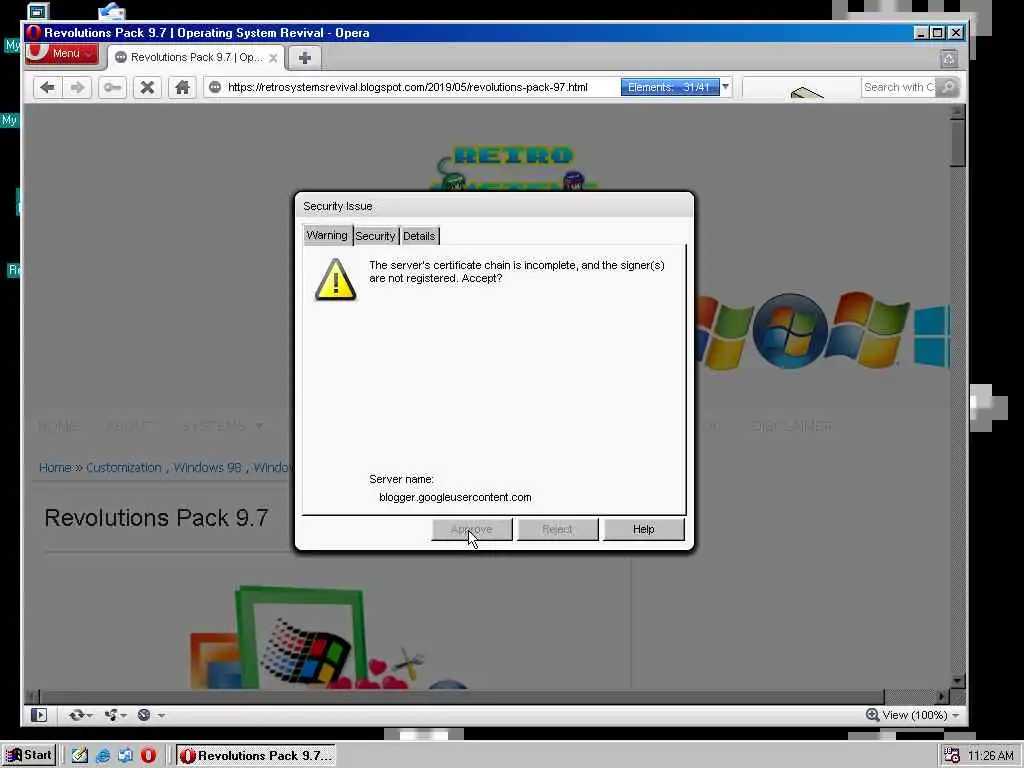Click the zoom magnifier icon in status bar
Image resolution: width=1024 pixels, height=768 pixels.
[x=872, y=714]
